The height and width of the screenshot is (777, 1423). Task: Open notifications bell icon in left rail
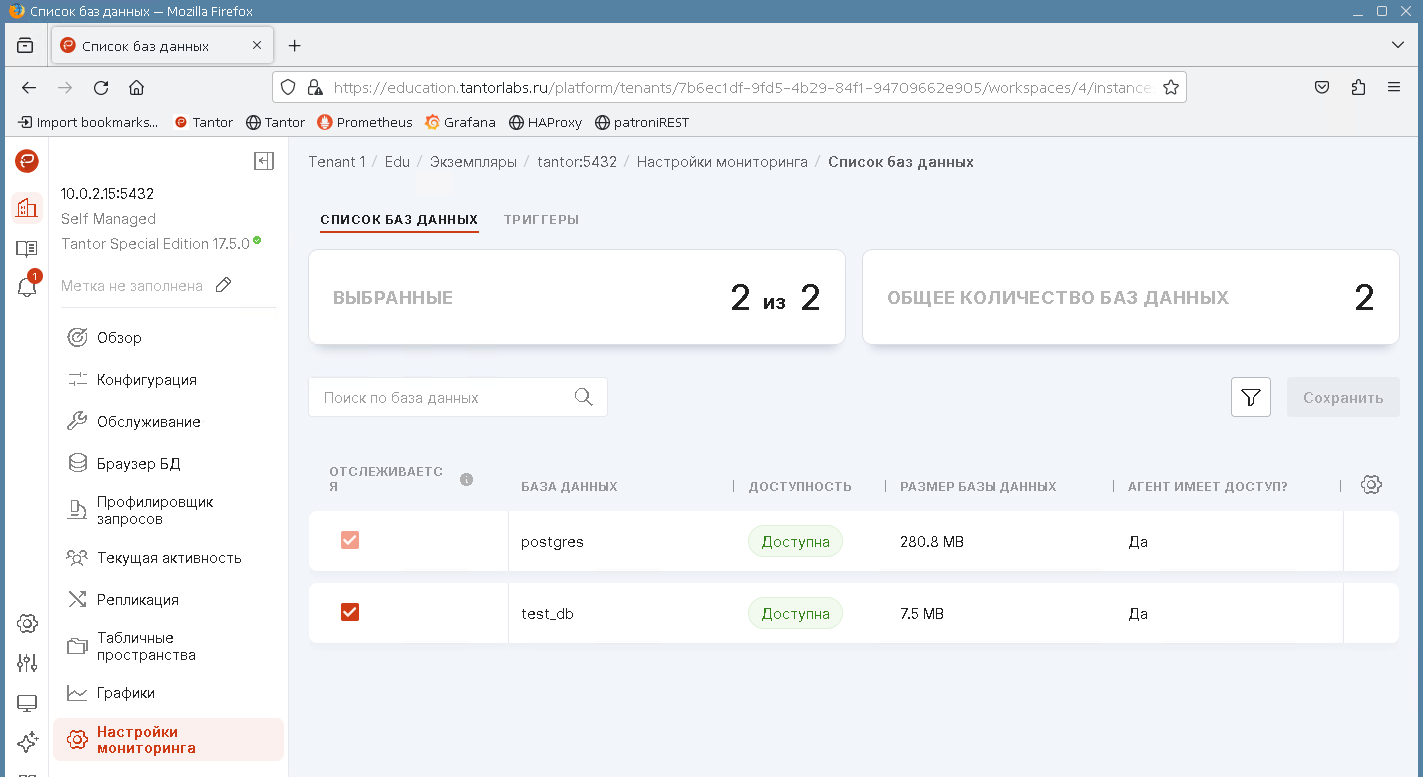27,287
